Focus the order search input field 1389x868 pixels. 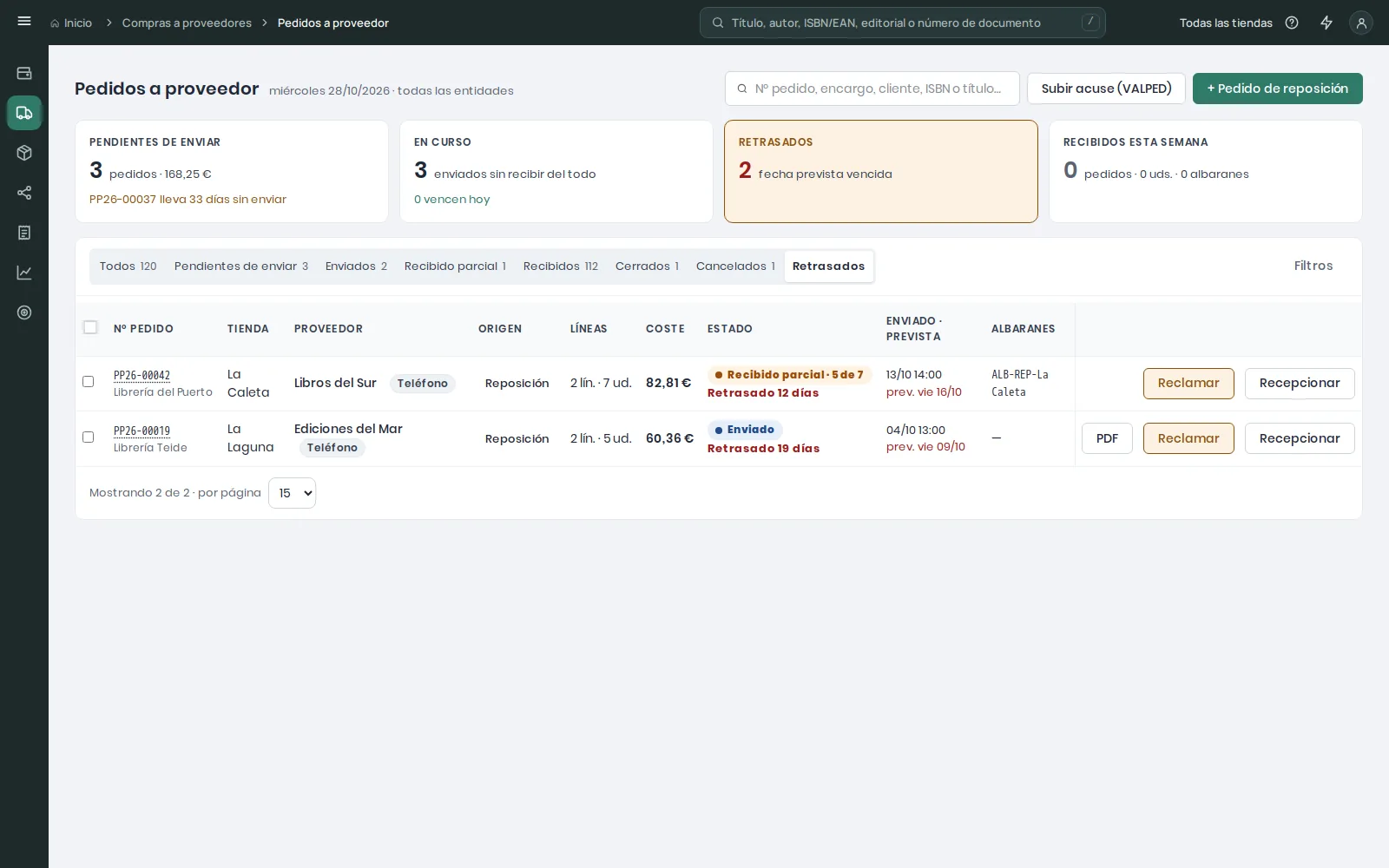[x=872, y=89]
